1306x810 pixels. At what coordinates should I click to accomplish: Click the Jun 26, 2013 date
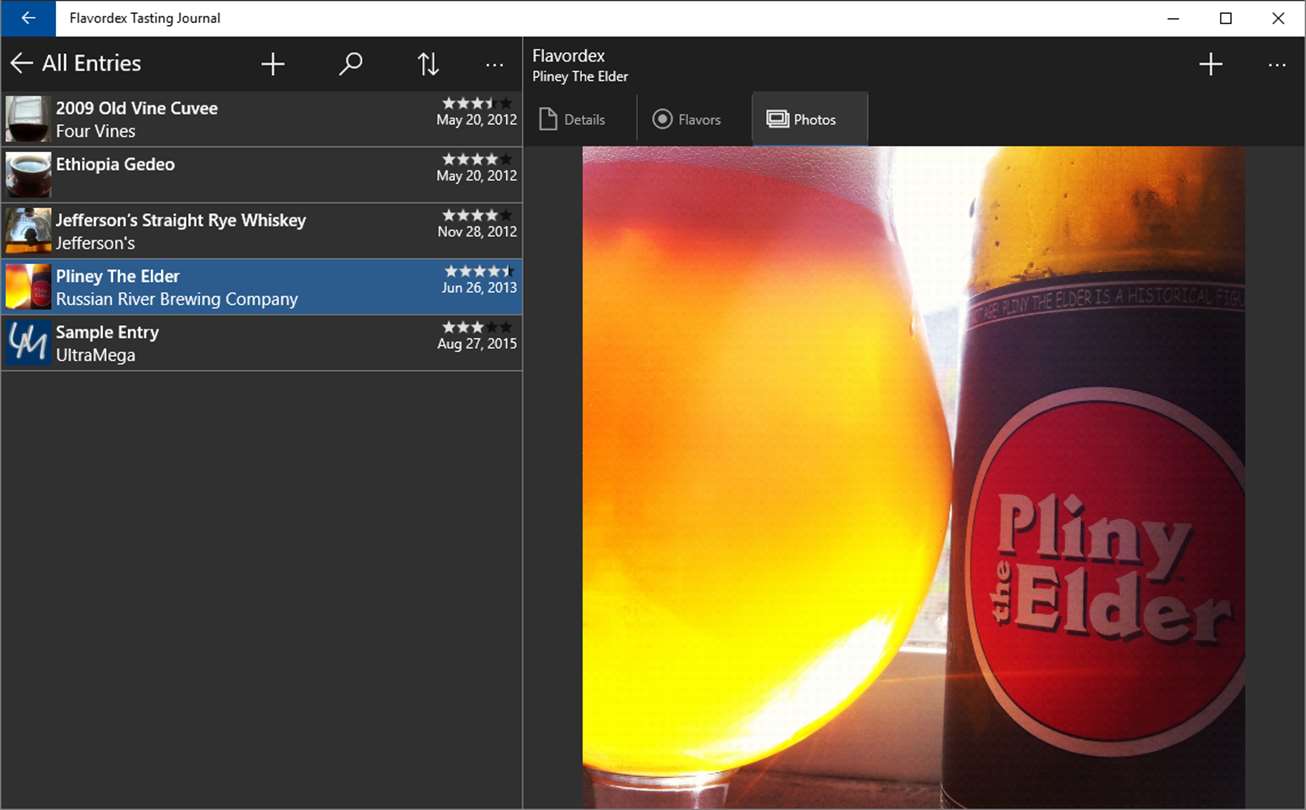[x=480, y=287]
